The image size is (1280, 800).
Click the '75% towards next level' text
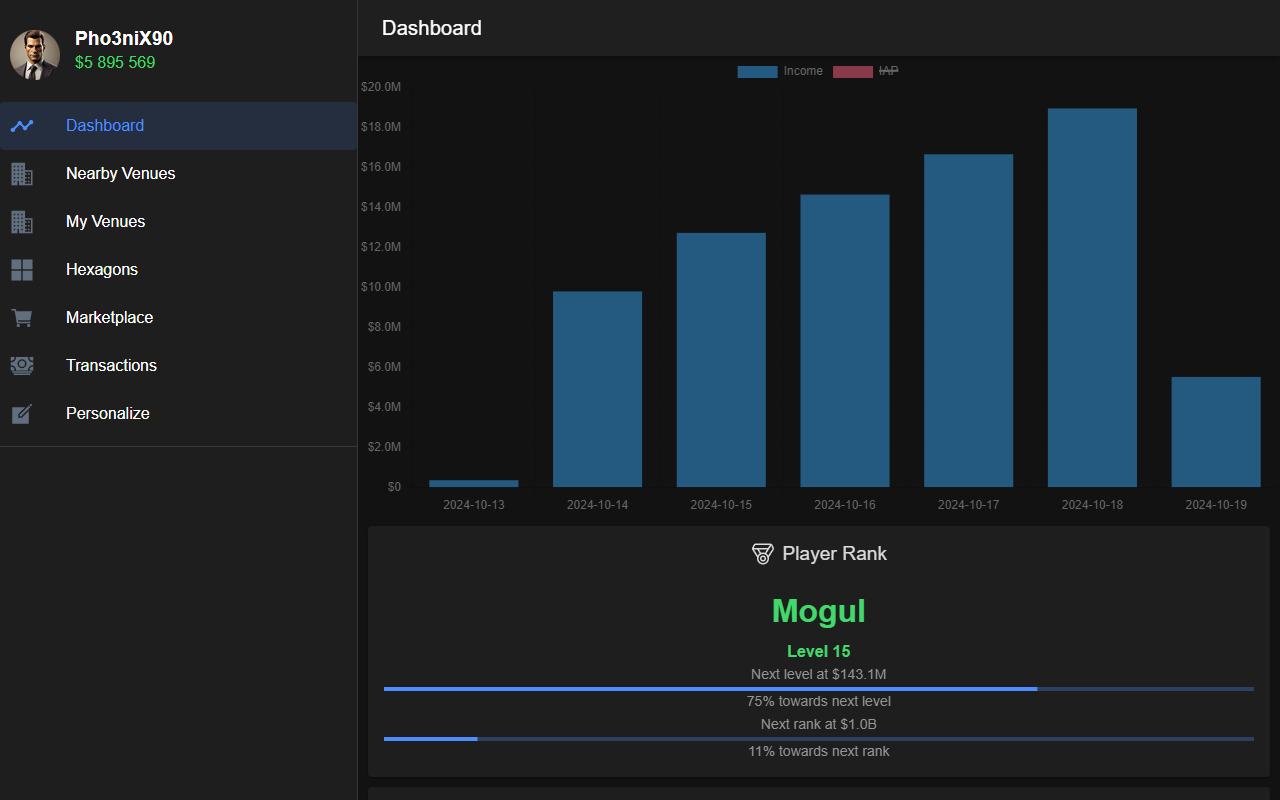[x=819, y=701]
